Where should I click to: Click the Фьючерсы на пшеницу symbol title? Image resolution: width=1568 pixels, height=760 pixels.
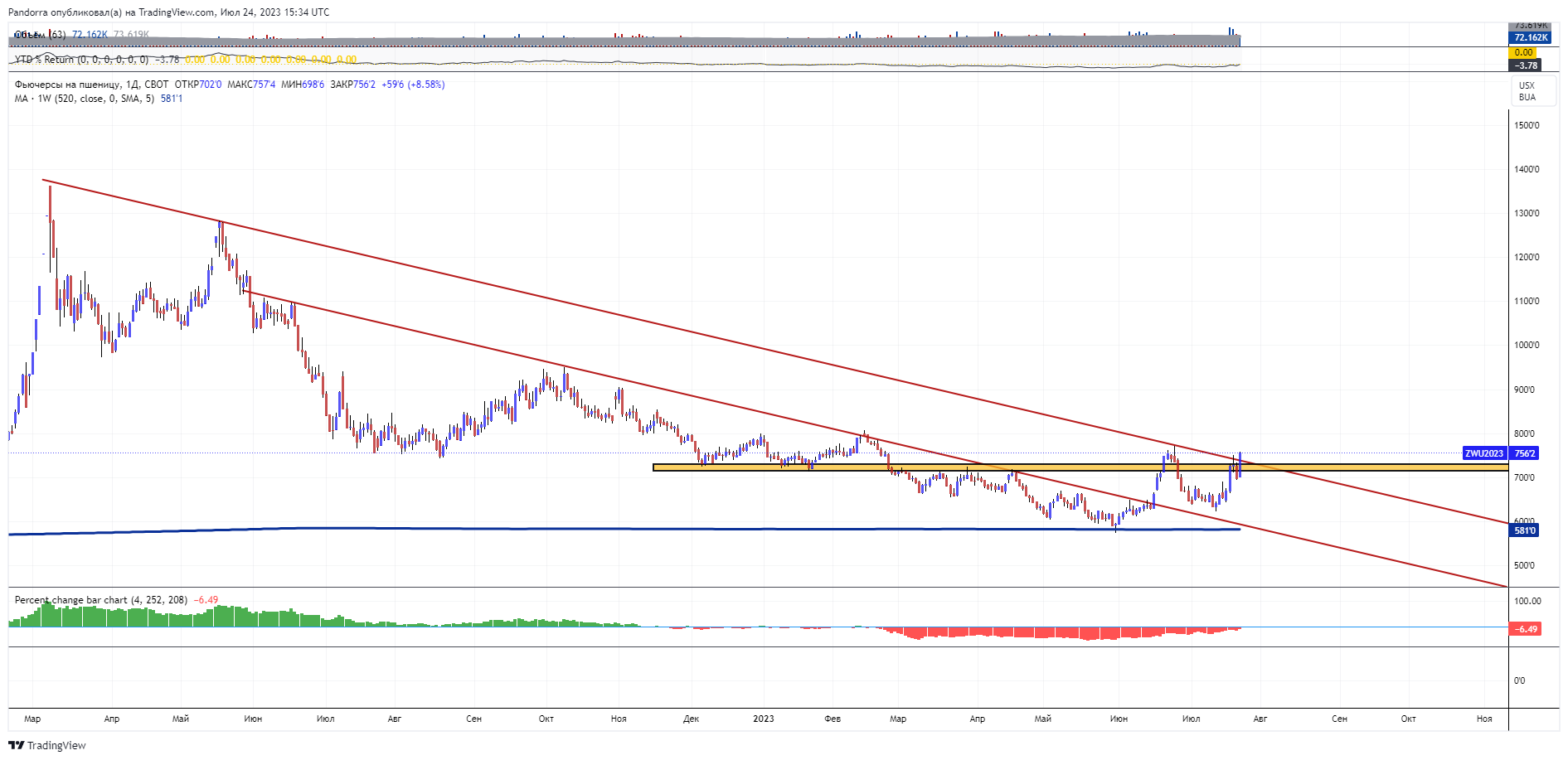[67, 85]
